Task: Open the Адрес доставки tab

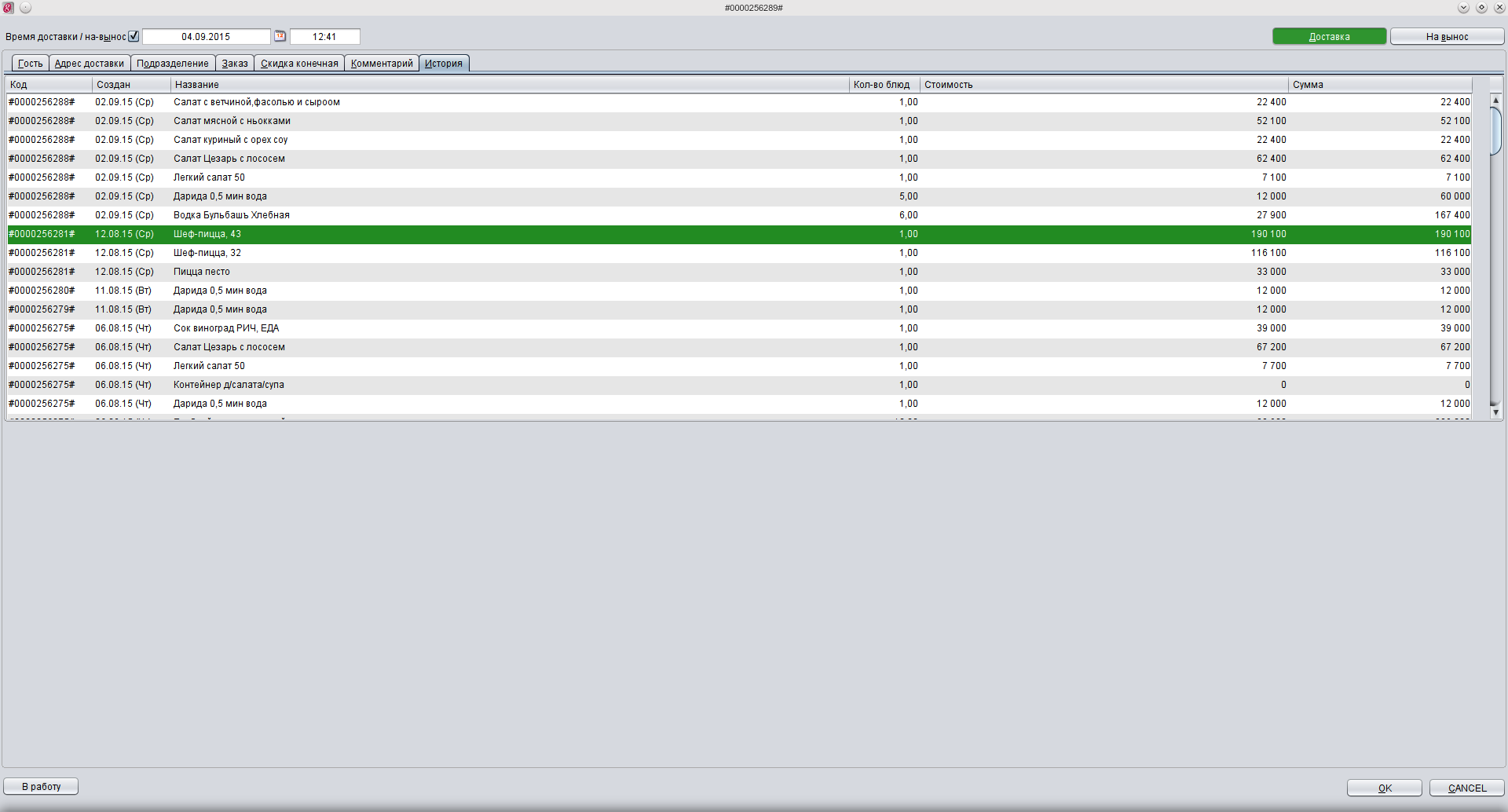Action: coord(90,64)
